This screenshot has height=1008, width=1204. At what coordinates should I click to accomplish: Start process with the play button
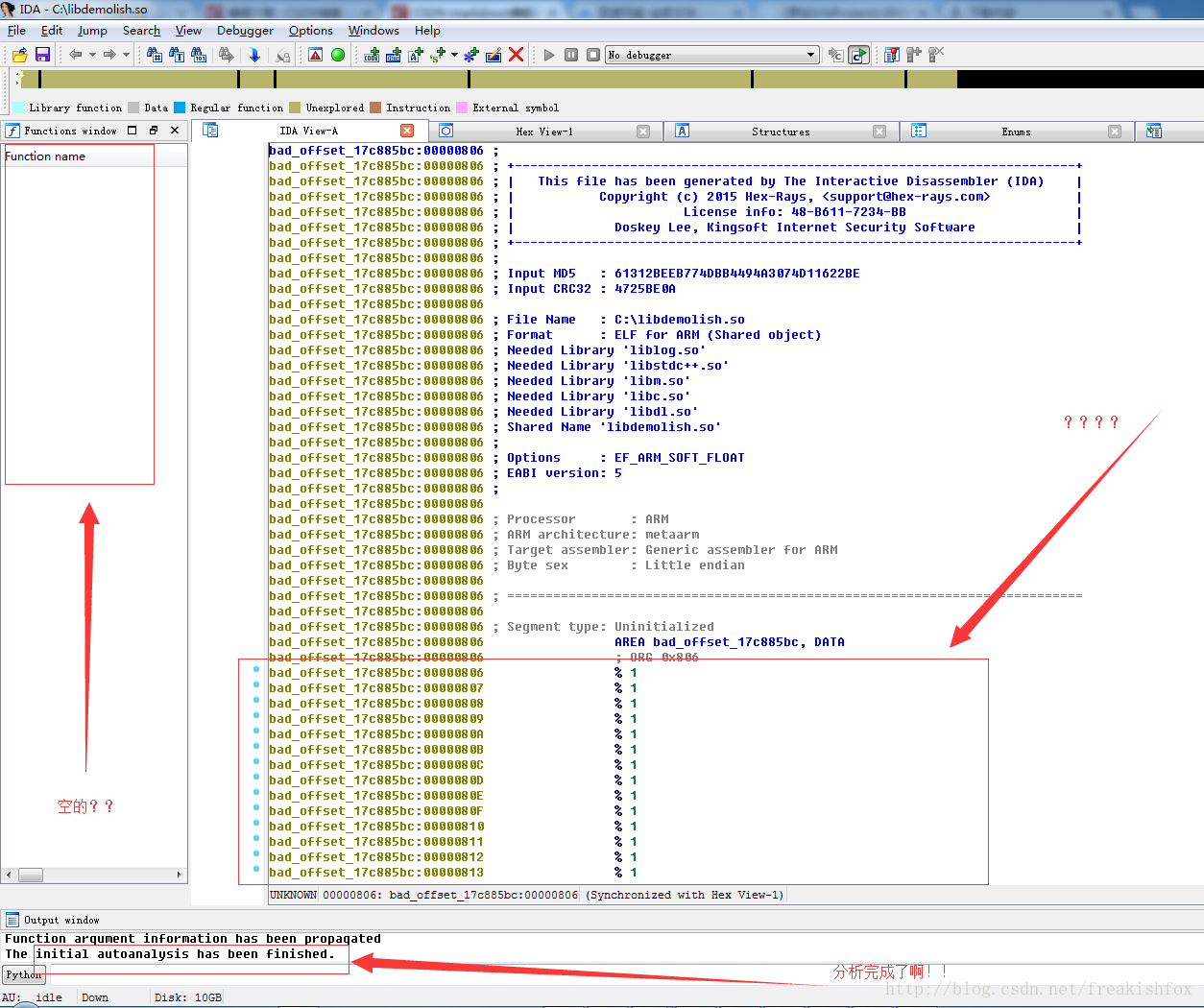point(549,55)
